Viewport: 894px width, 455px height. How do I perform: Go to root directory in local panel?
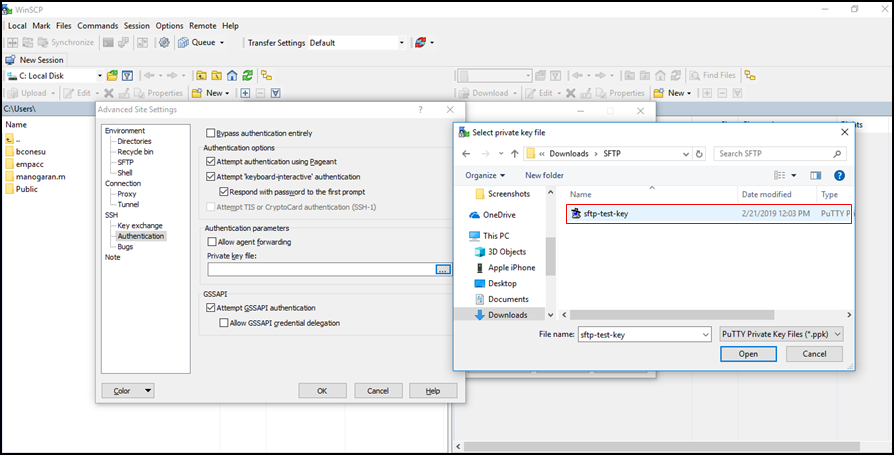coord(217,75)
